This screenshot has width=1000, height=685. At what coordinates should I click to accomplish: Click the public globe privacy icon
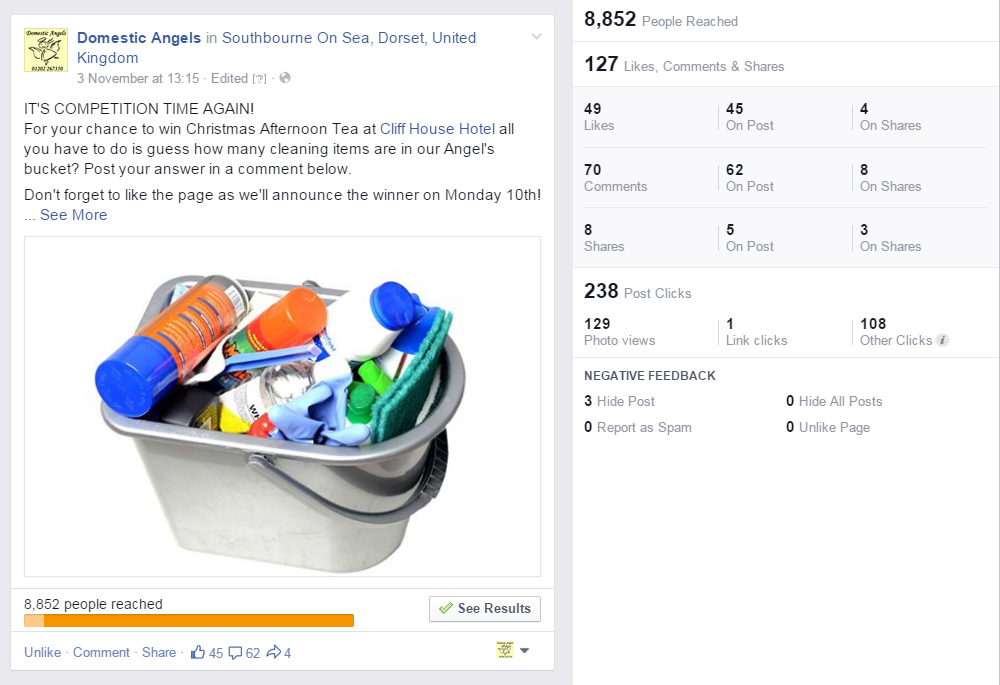285,78
